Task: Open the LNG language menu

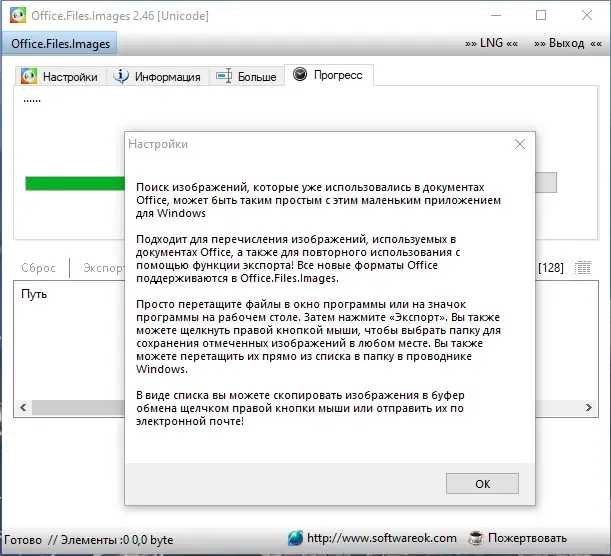Action: click(491, 43)
